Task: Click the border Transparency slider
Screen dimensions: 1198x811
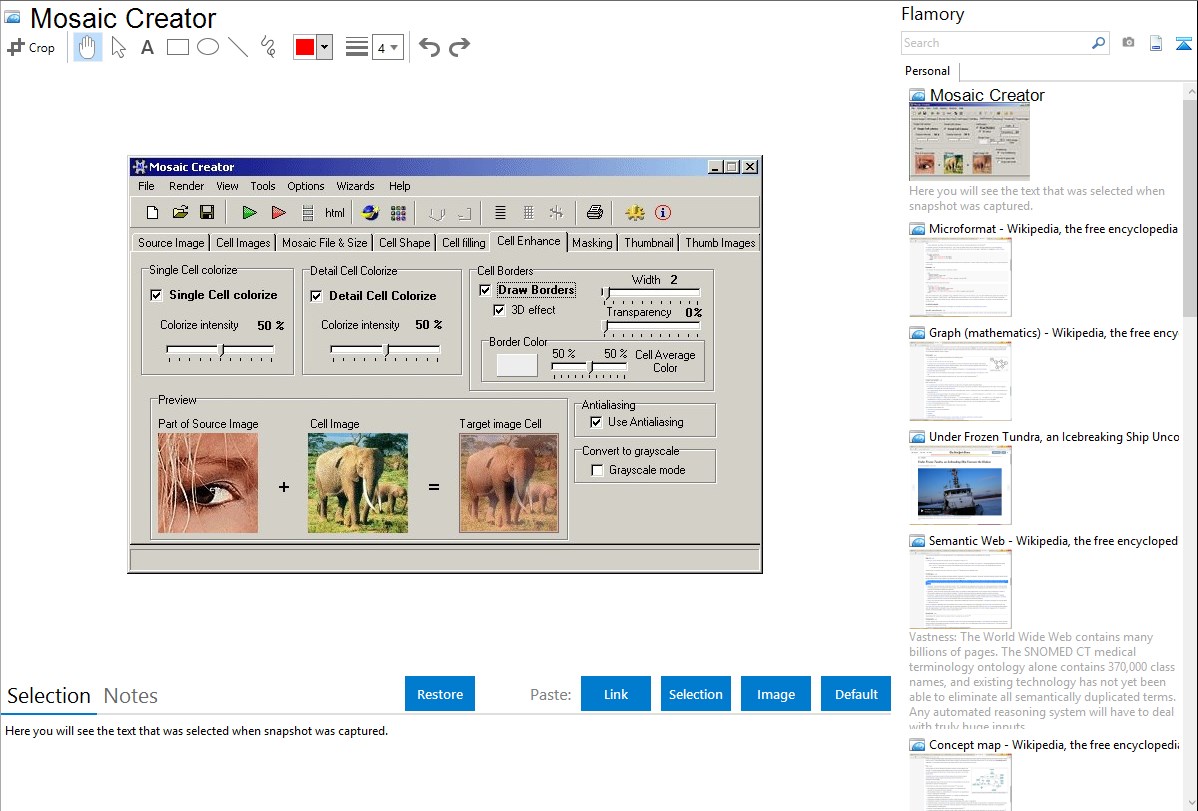Action: click(x=651, y=327)
